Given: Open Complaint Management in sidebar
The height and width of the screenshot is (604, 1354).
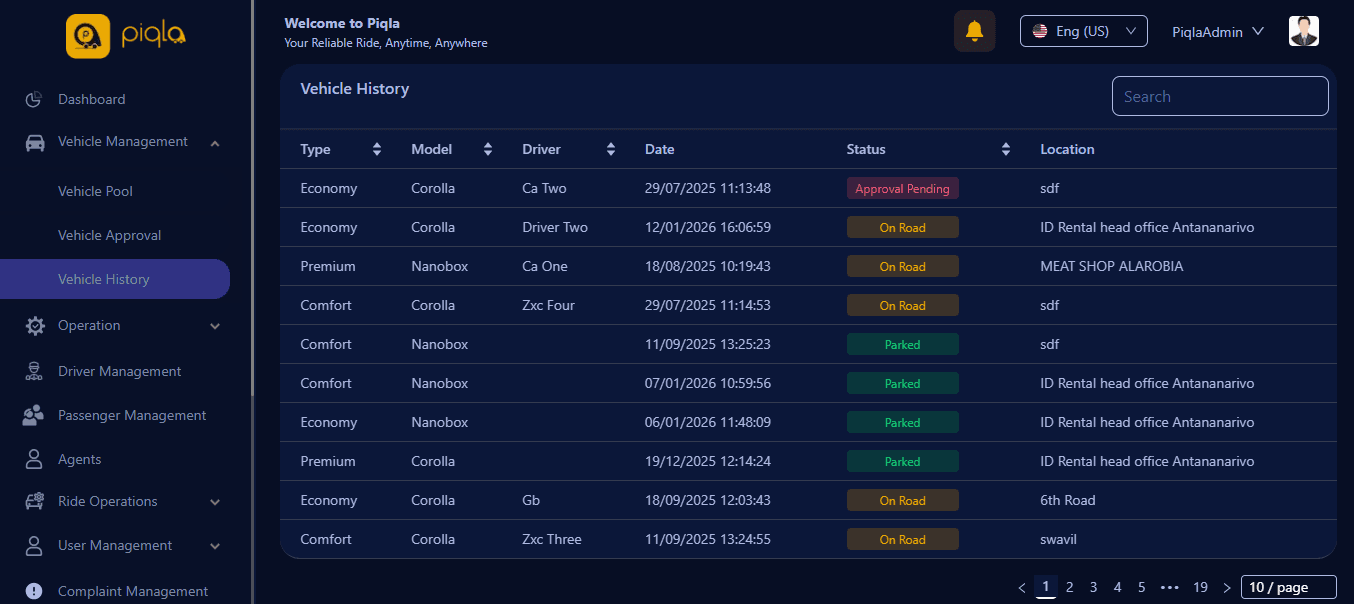Looking at the screenshot, I should [133, 591].
